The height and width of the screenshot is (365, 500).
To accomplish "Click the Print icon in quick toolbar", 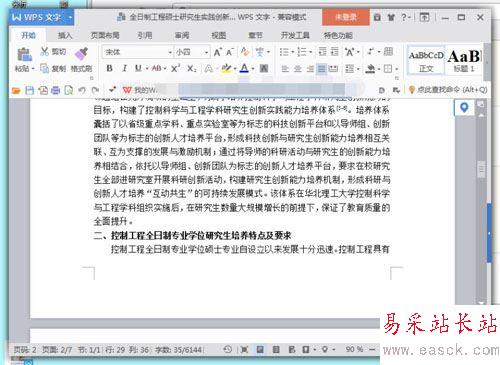I will (x=55, y=90).
